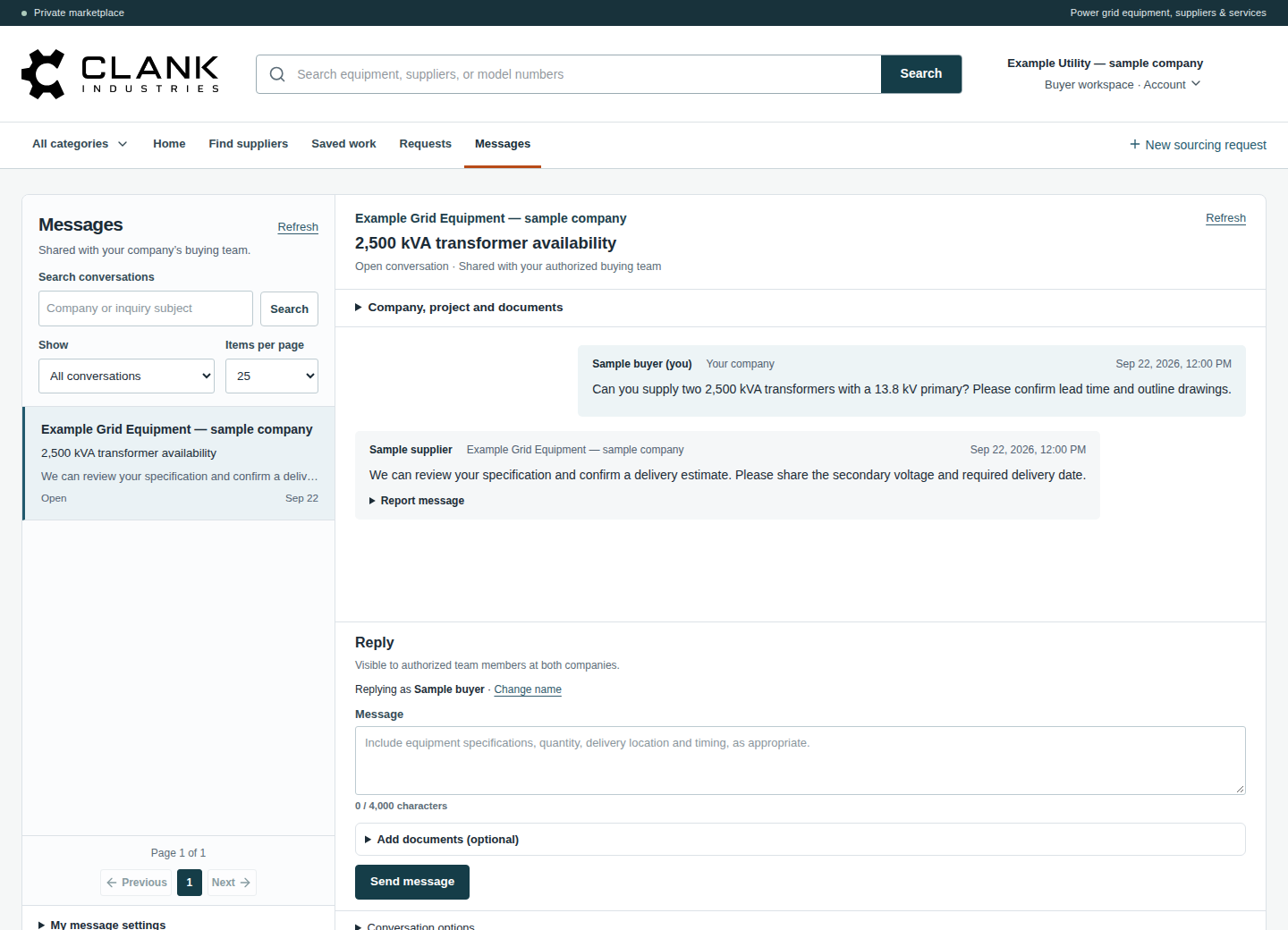This screenshot has height=930, width=1288.
Task: Click the '0 / 4,000 characters' counter
Action: tap(401, 806)
